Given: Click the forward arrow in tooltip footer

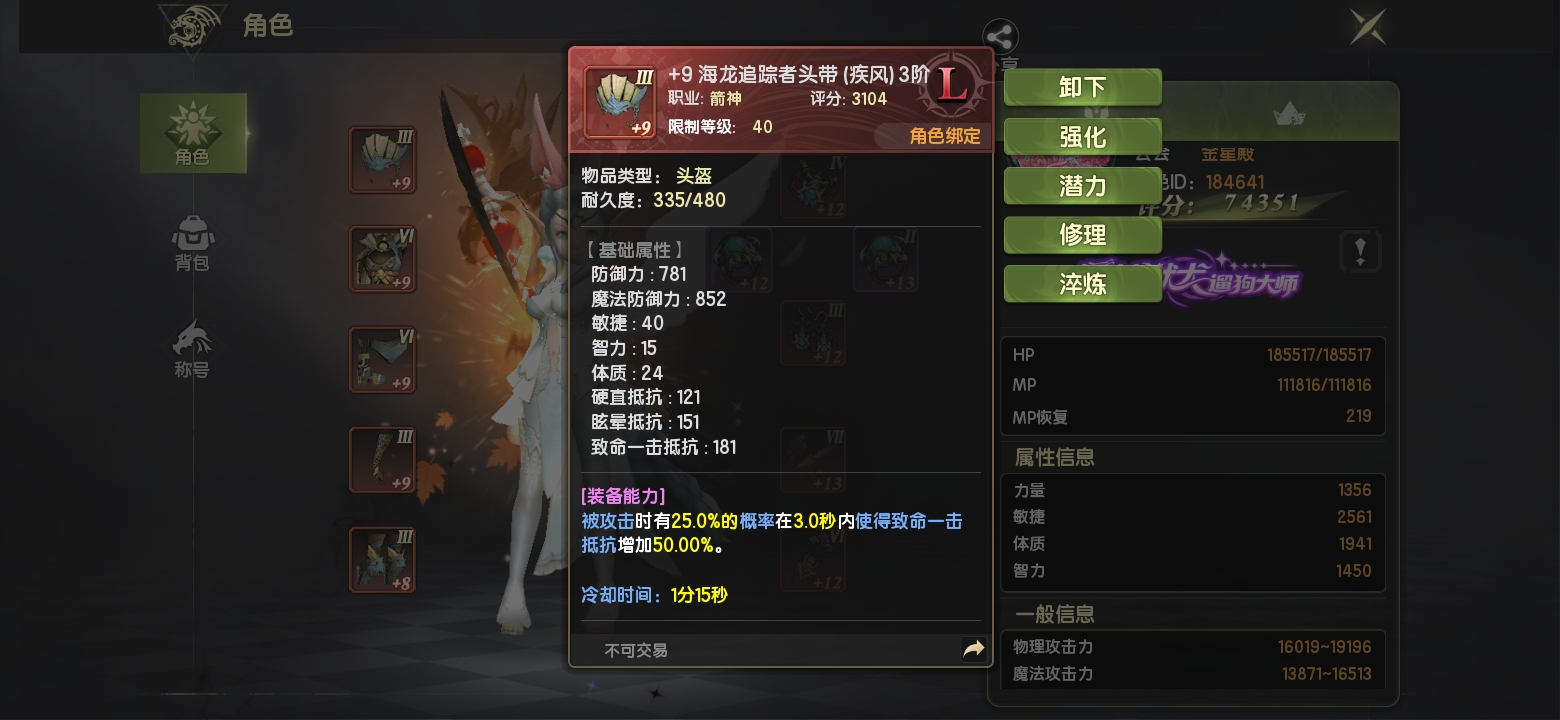Looking at the screenshot, I should 973,650.
